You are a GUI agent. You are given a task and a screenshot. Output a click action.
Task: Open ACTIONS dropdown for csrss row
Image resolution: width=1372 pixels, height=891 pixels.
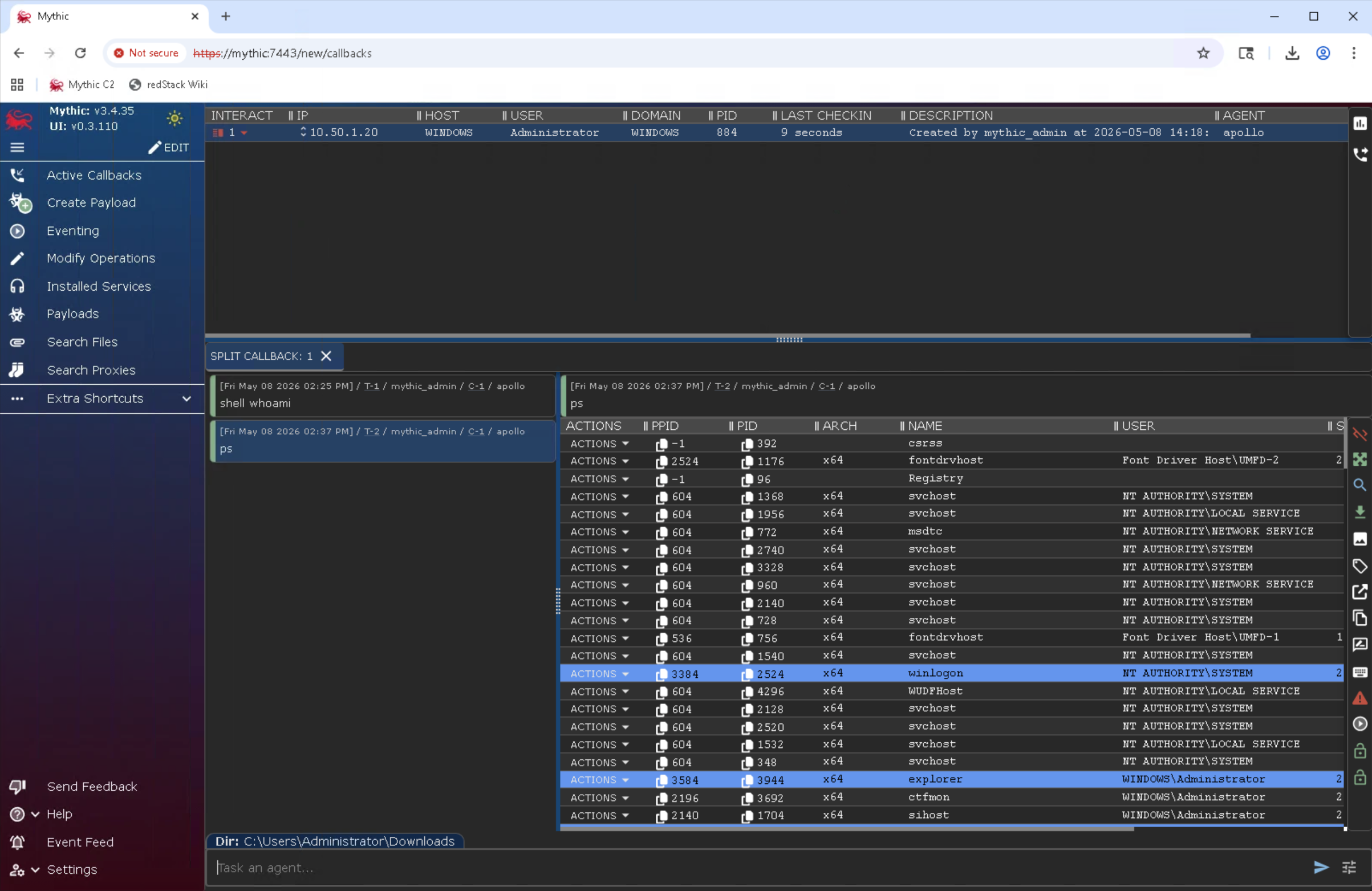click(x=599, y=444)
